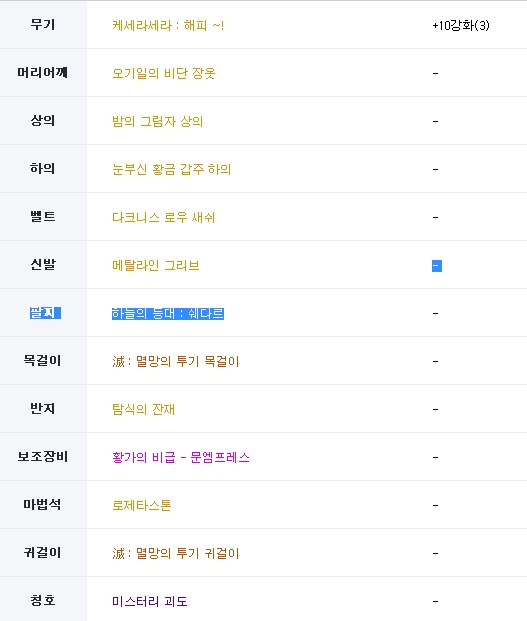Click the +10강화(3) reinforcement value
This screenshot has width=527, height=621.
point(461,26)
